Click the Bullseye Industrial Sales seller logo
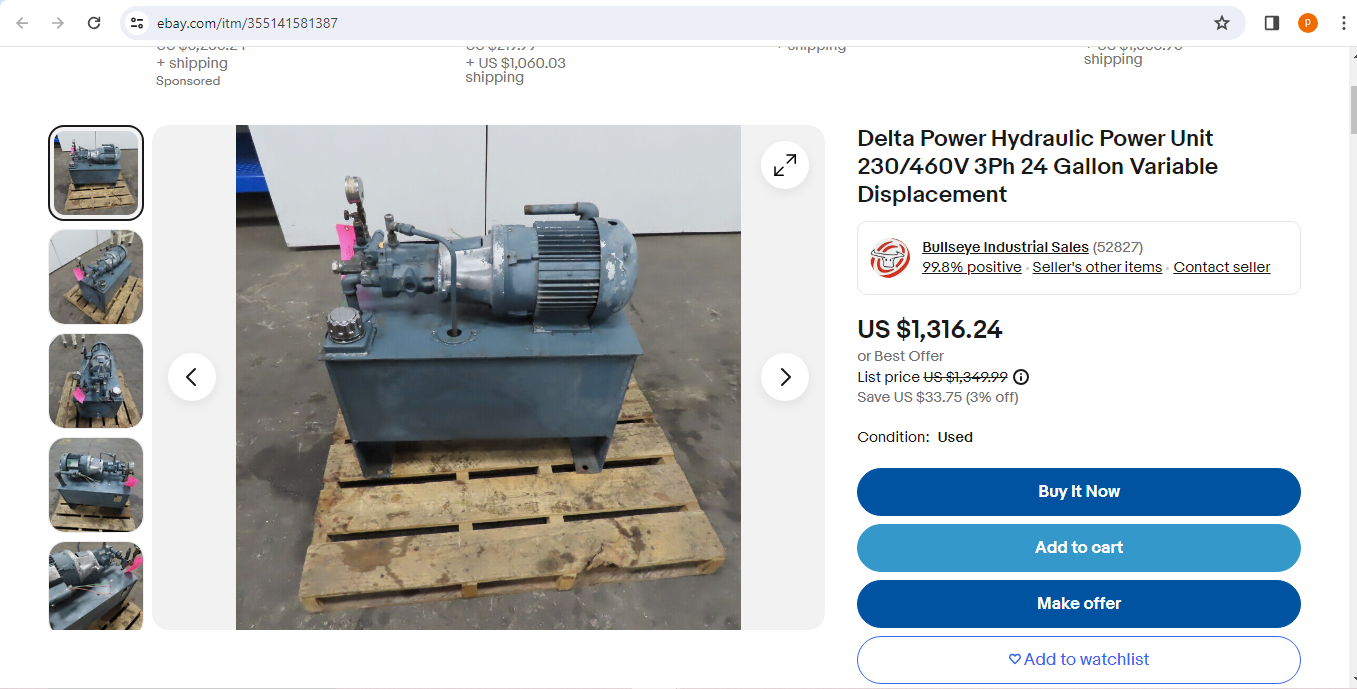Viewport: 1357px width, 689px height. (x=890, y=258)
